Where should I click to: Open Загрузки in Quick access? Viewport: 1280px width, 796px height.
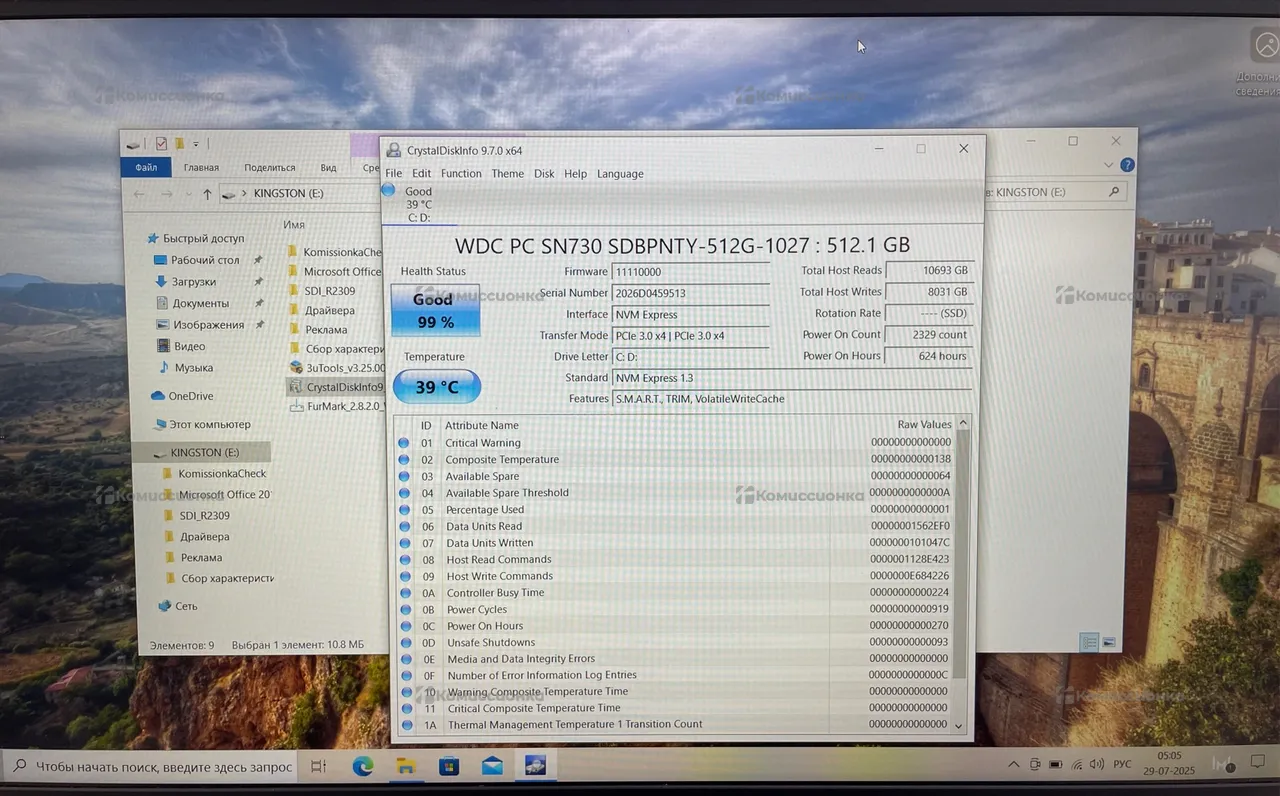point(193,282)
